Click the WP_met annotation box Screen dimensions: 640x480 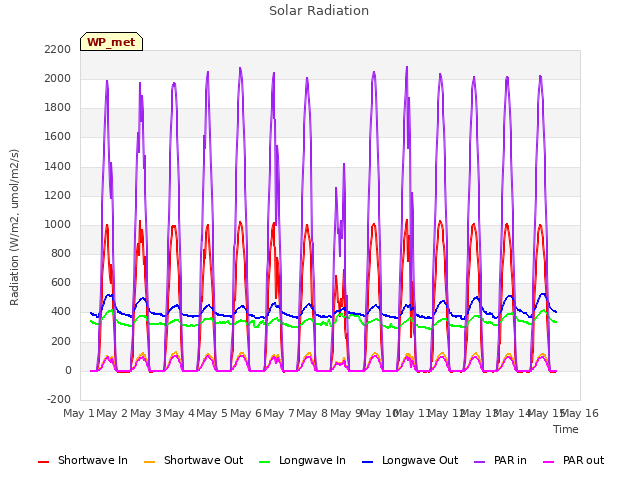111,42
